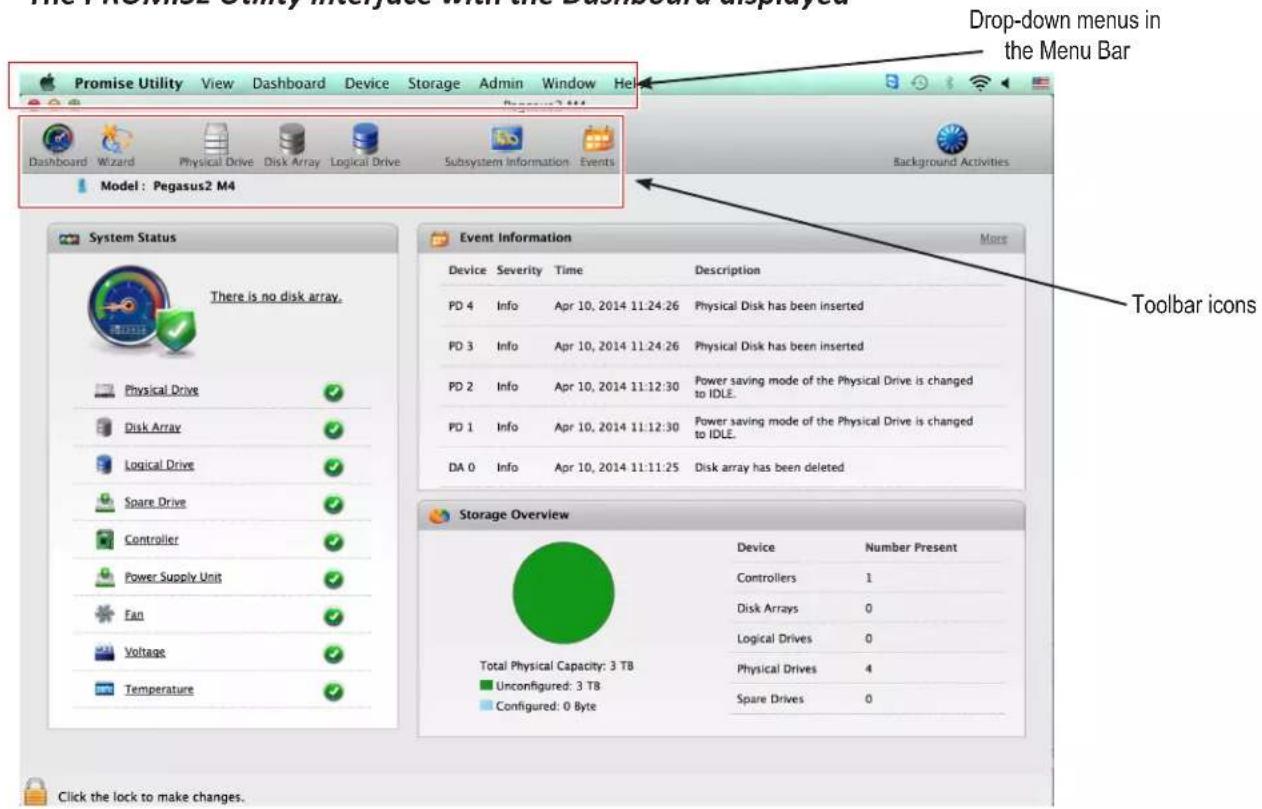
Task: Open the Dashboard toolbar icon
Action: point(57,146)
